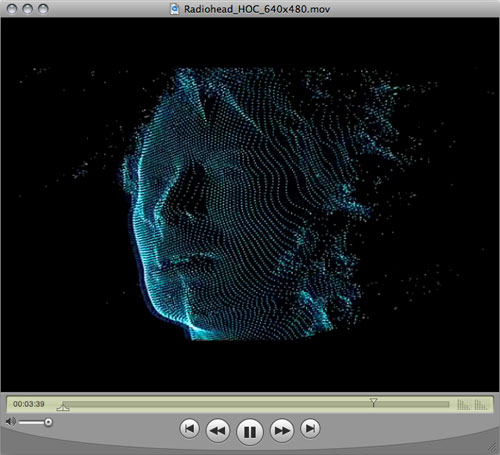Image resolution: width=500 pixels, height=455 pixels.
Task: Click the playhead marker on the timeline
Action: pos(373,402)
